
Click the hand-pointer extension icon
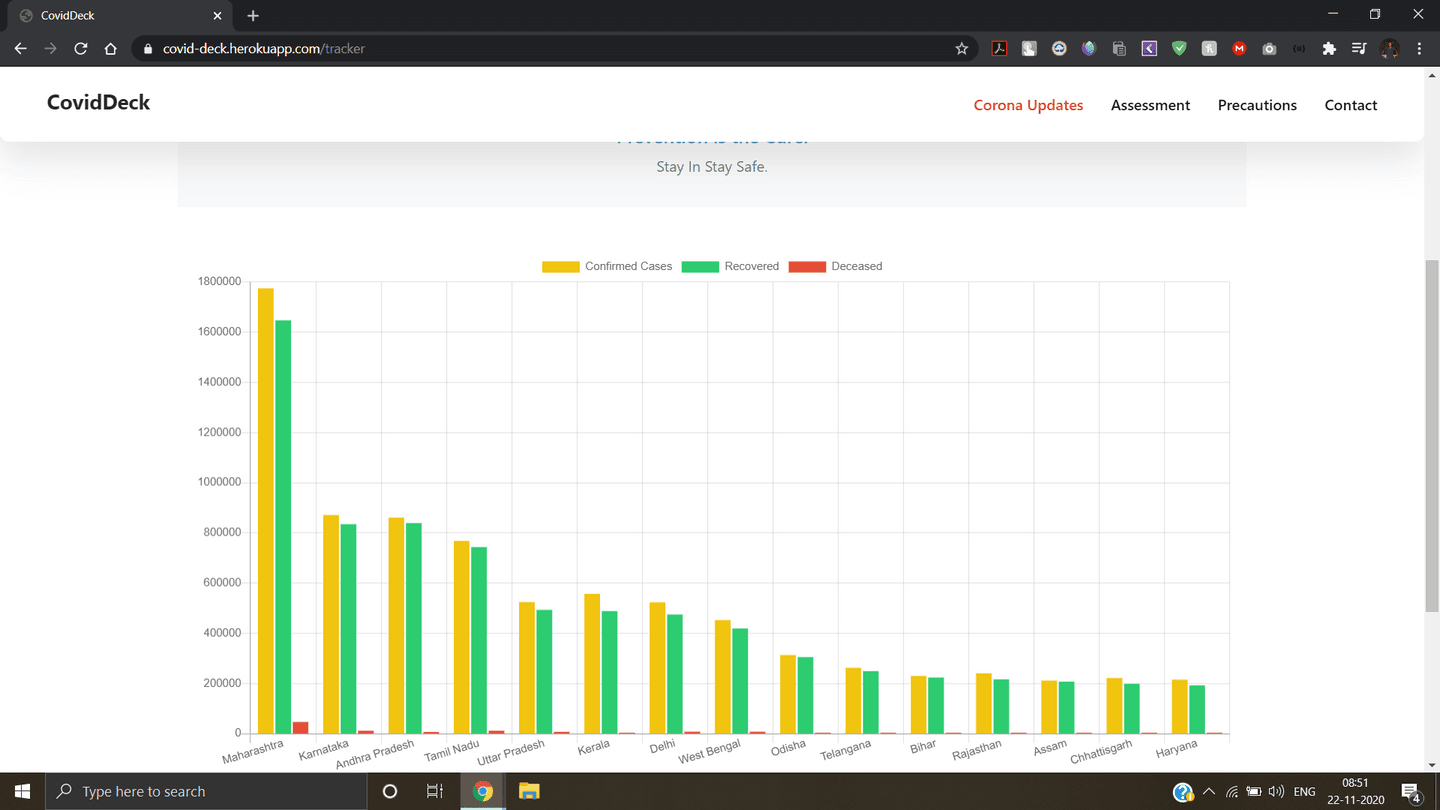click(x=1029, y=48)
